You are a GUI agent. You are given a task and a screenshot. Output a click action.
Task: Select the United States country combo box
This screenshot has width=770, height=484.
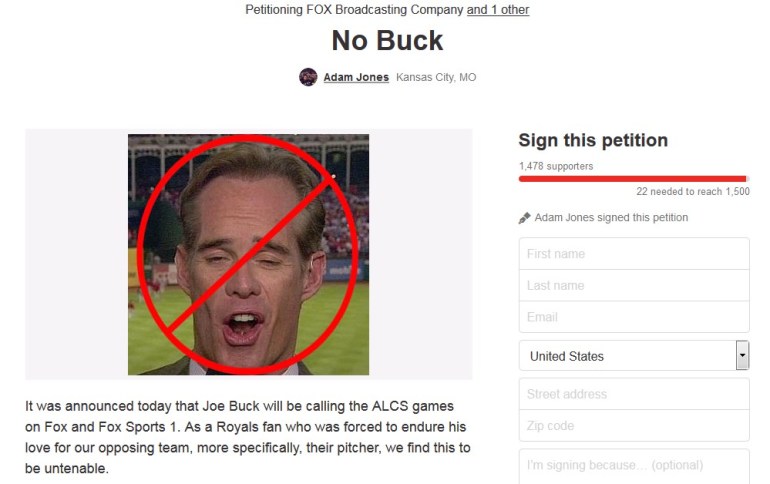point(634,355)
